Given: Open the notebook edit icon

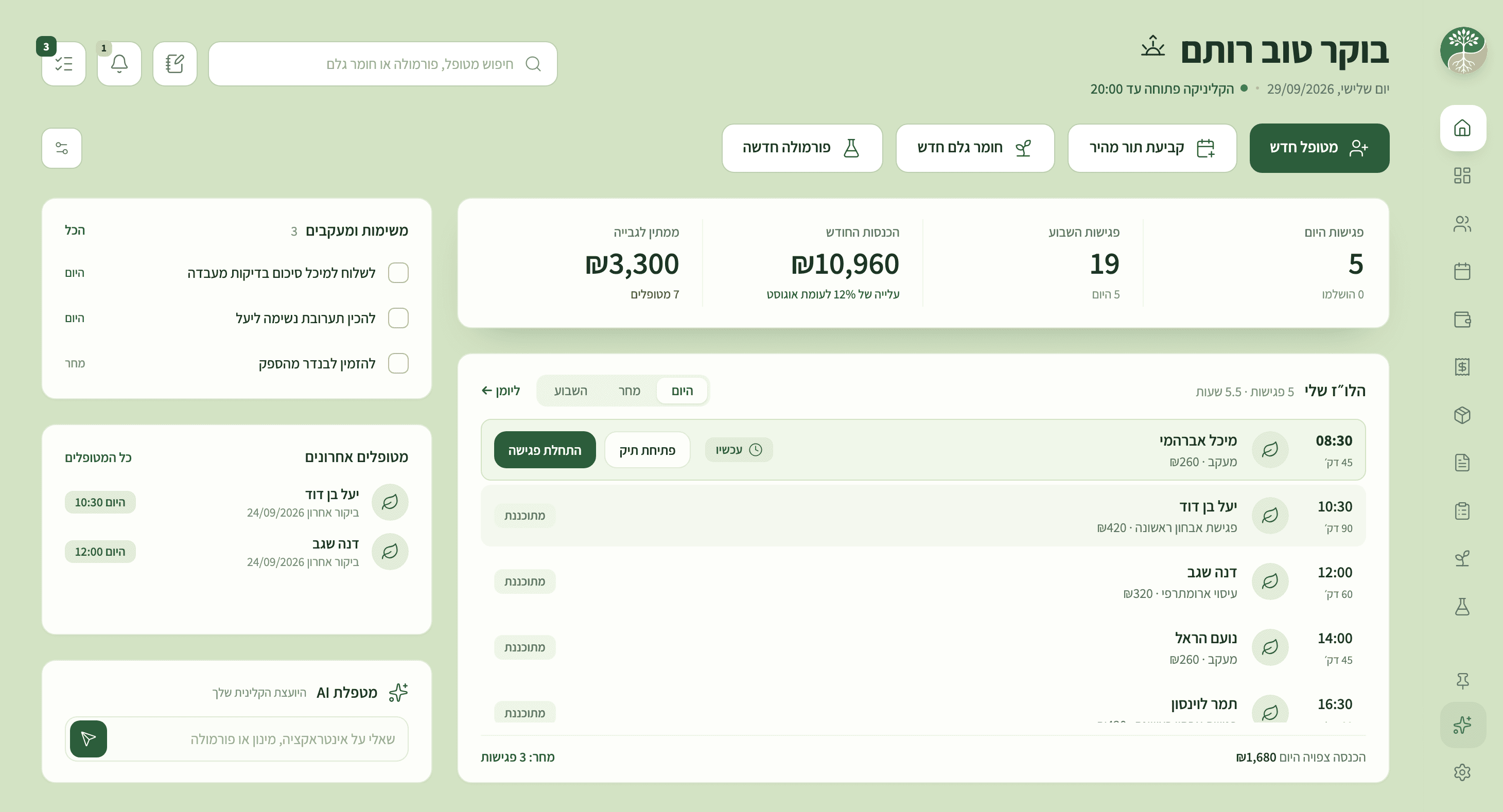Looking at the screenshot, I should [x=174, y=64].
